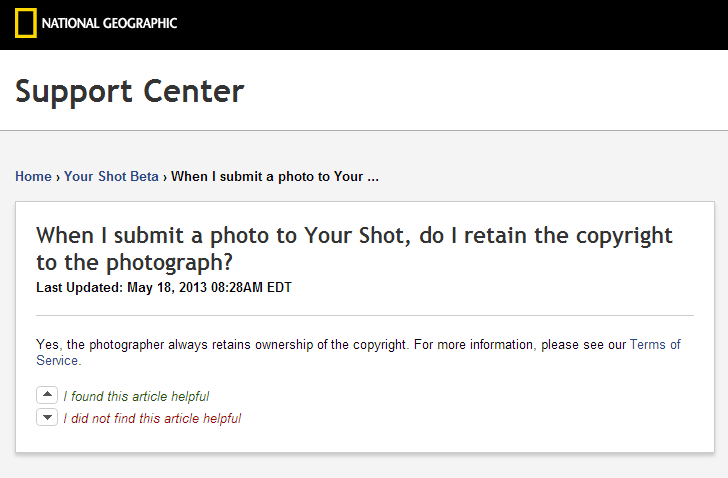Click the article title about retaining copyright
Viewport: 728px width, 478px height.
pyautogui.click(x=354, y=248)
